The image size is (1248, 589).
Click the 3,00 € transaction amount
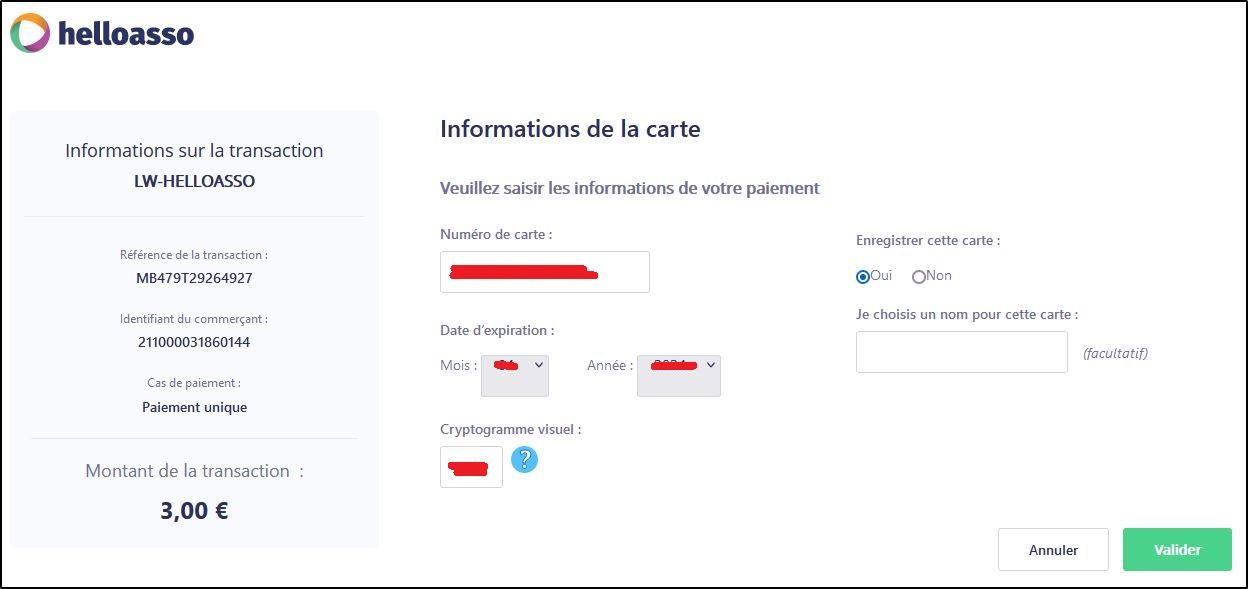pyautogui.click(x=194, y=511)
